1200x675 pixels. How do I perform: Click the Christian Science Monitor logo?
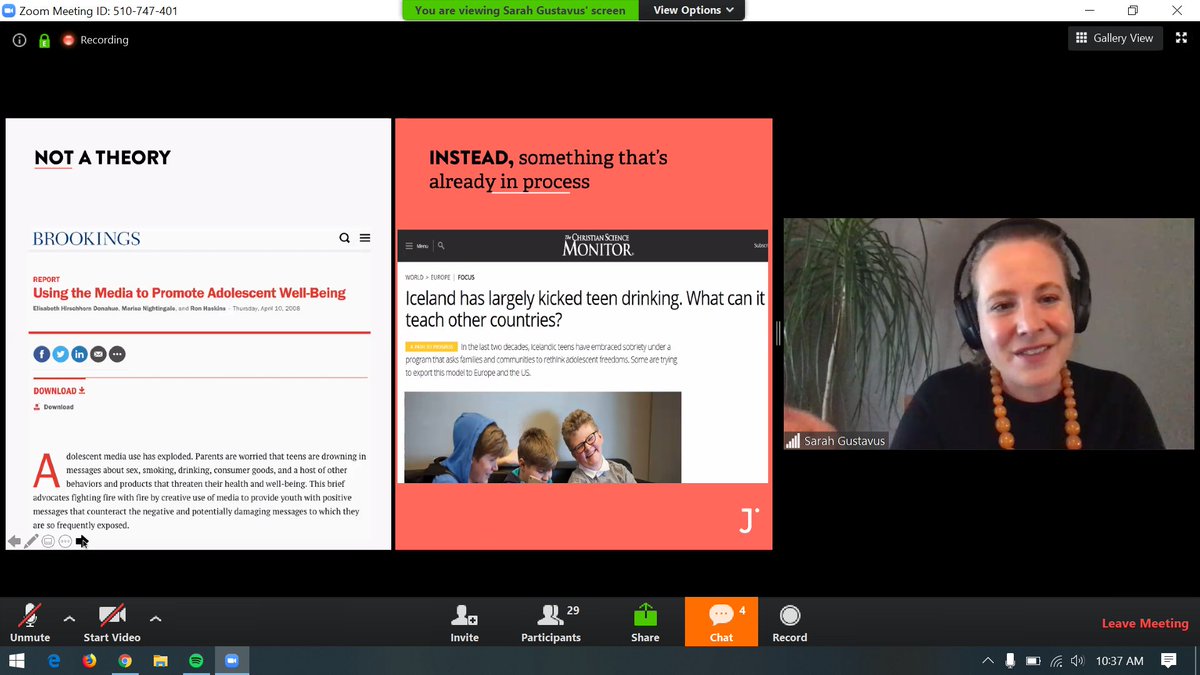click(x=598, y=245)
